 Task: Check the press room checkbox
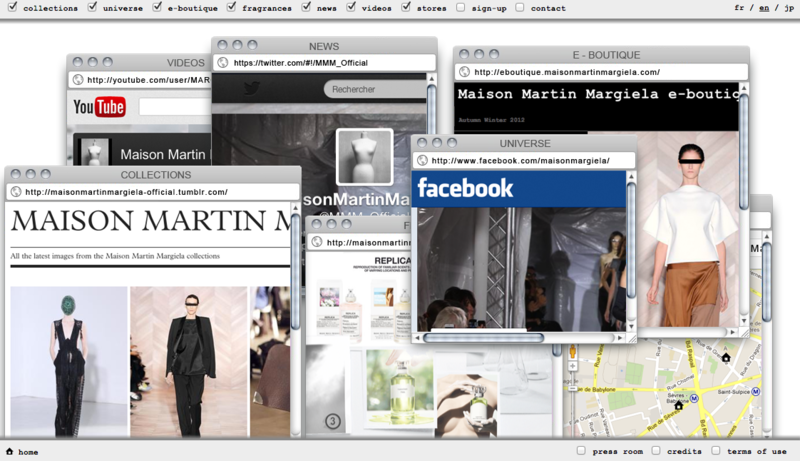click(x=581, y=451)
